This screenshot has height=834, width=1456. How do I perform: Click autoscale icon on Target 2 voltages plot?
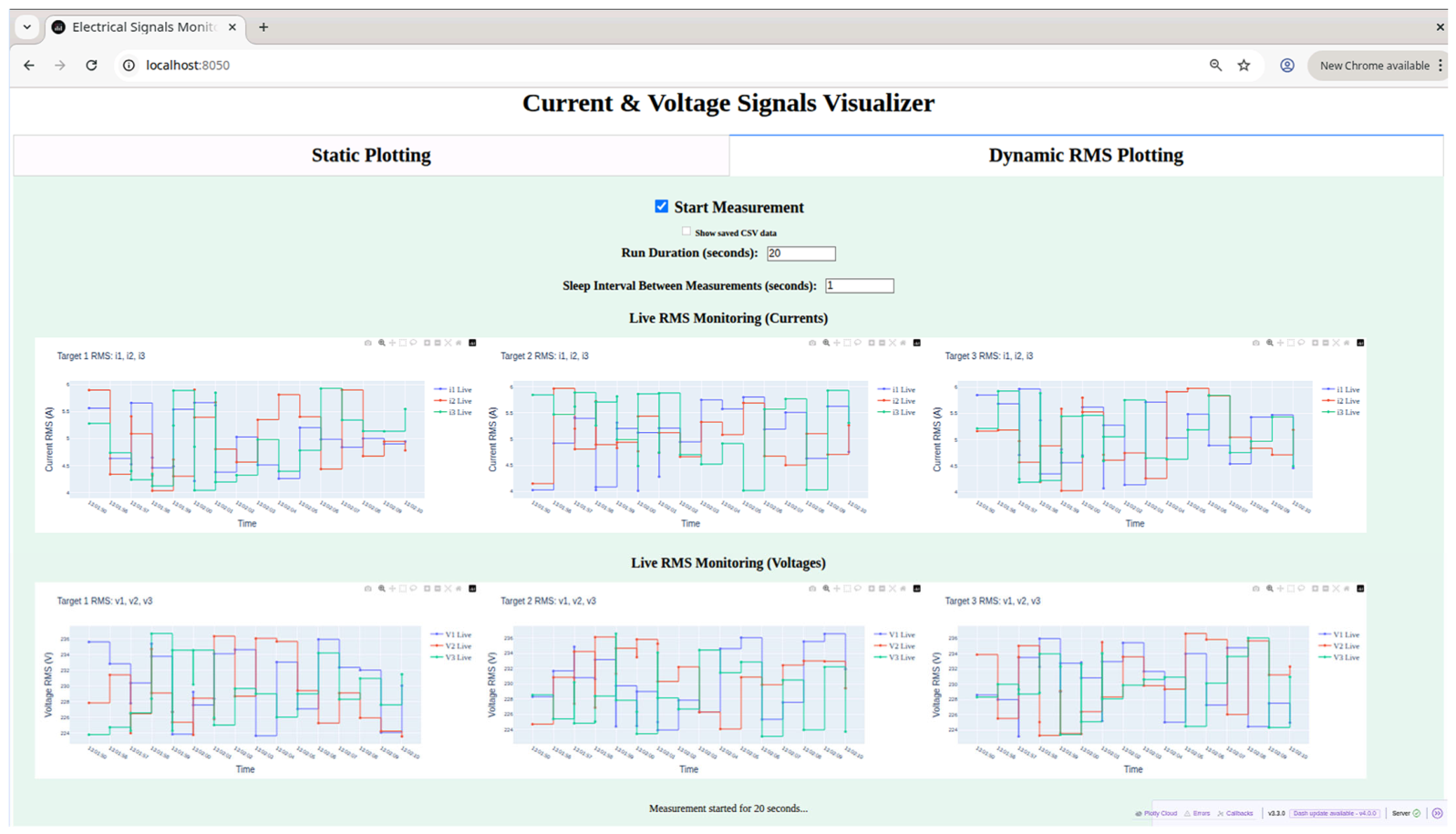892,588
